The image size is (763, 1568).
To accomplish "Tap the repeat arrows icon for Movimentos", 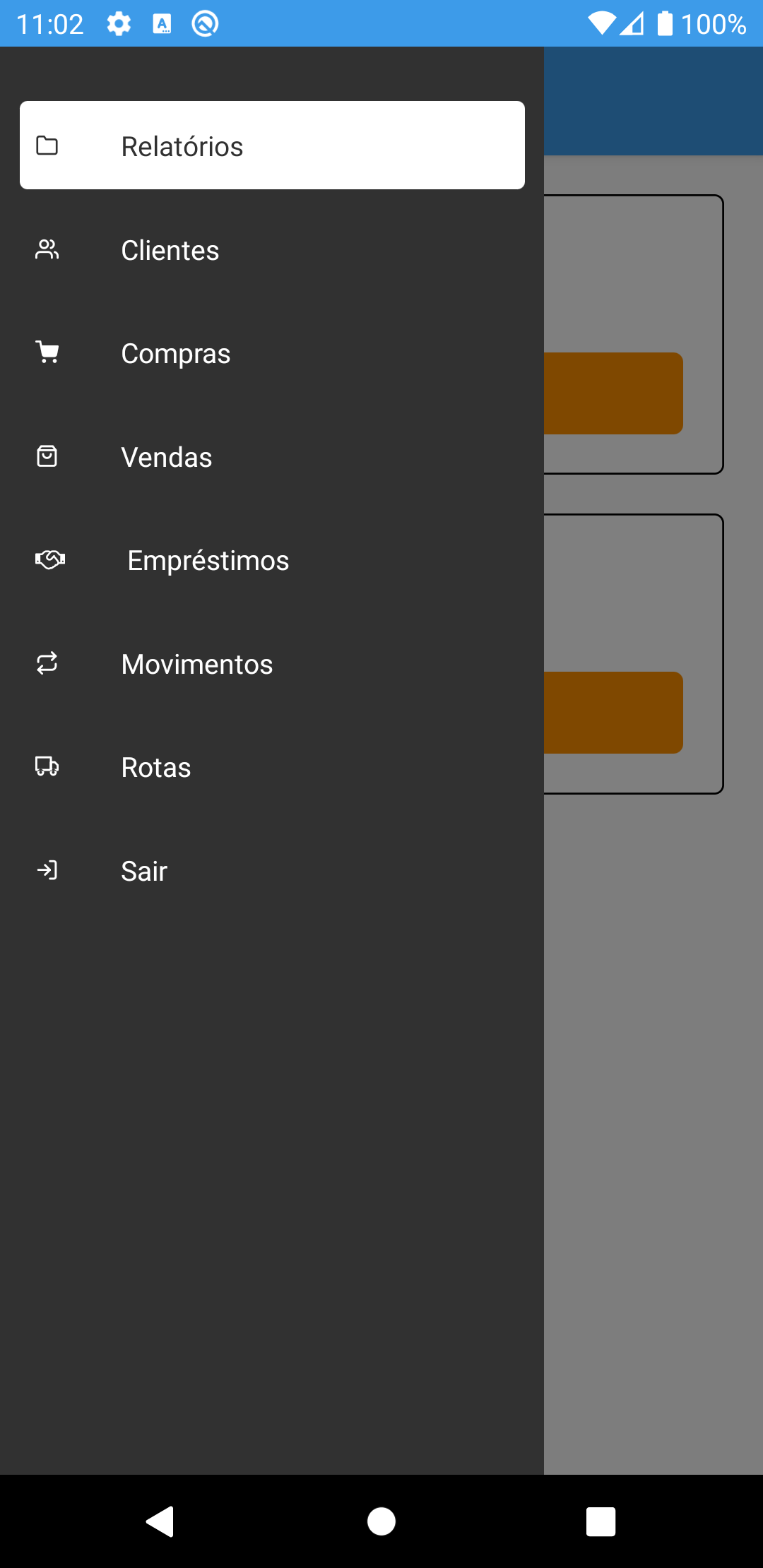I will pos(47,663).
